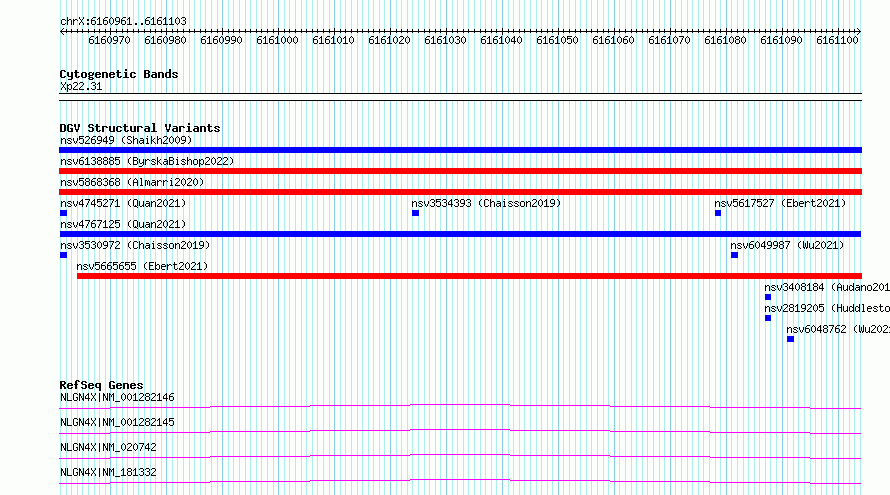The width and height of the screenshot is (890, 495).
Task: Click the Xp22.31 band label
Action: coord(81,86)
